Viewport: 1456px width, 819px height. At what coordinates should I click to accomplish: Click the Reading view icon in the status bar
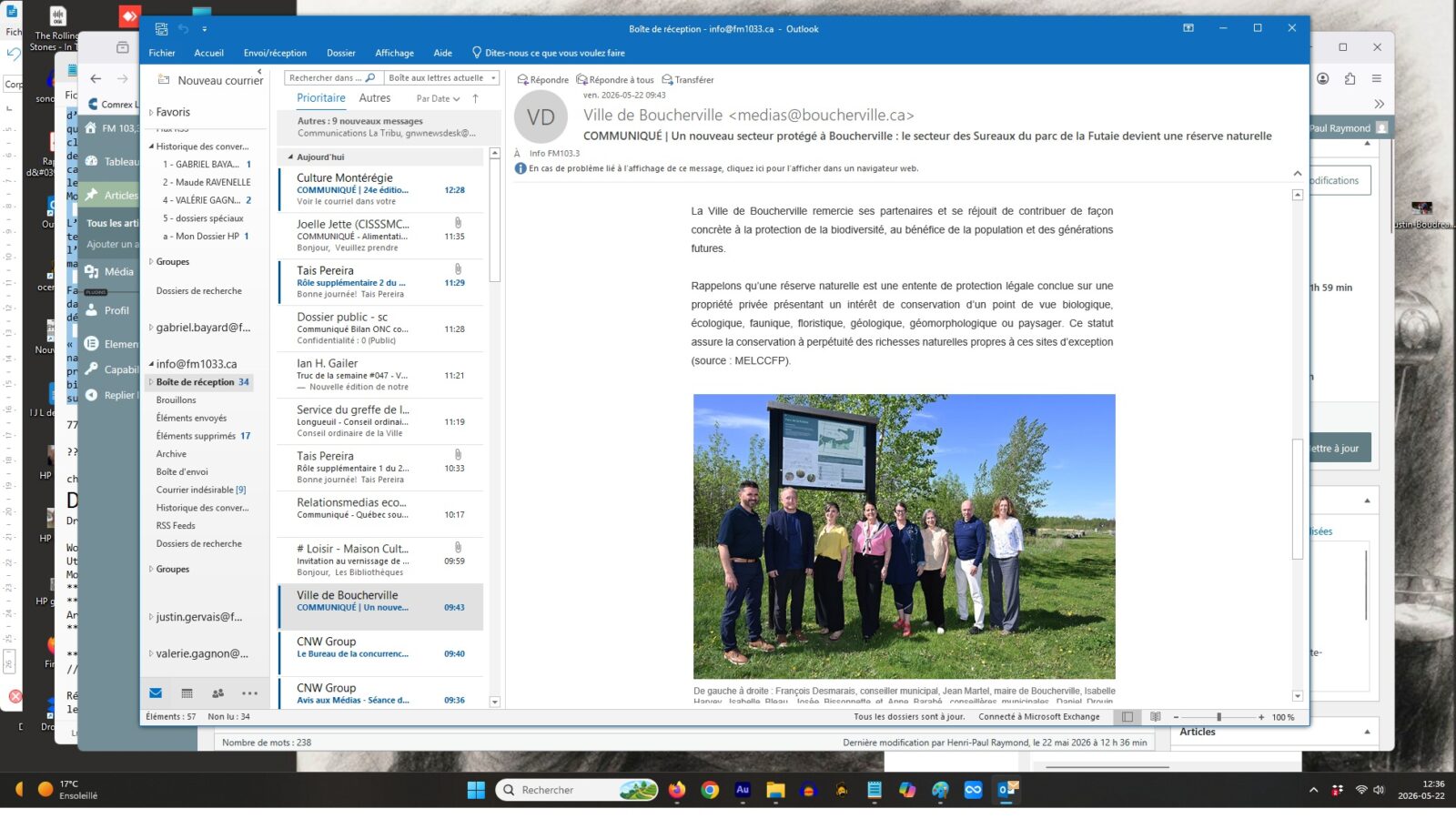(x=1155, y=717)
